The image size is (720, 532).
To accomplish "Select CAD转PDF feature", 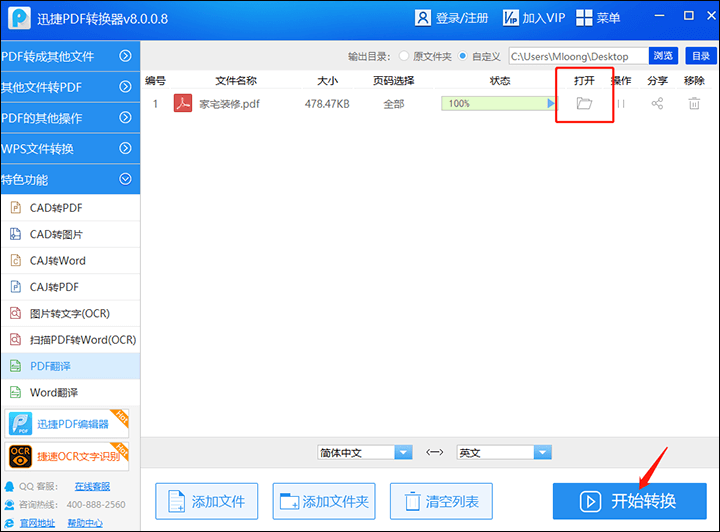I will tap(71, 208).
